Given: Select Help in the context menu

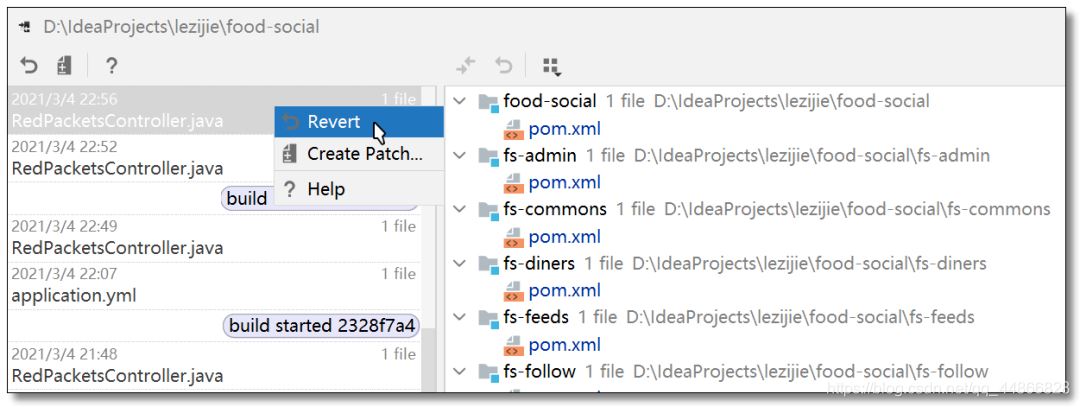Looking at the screenshot, I should click(x=326, y=189).
